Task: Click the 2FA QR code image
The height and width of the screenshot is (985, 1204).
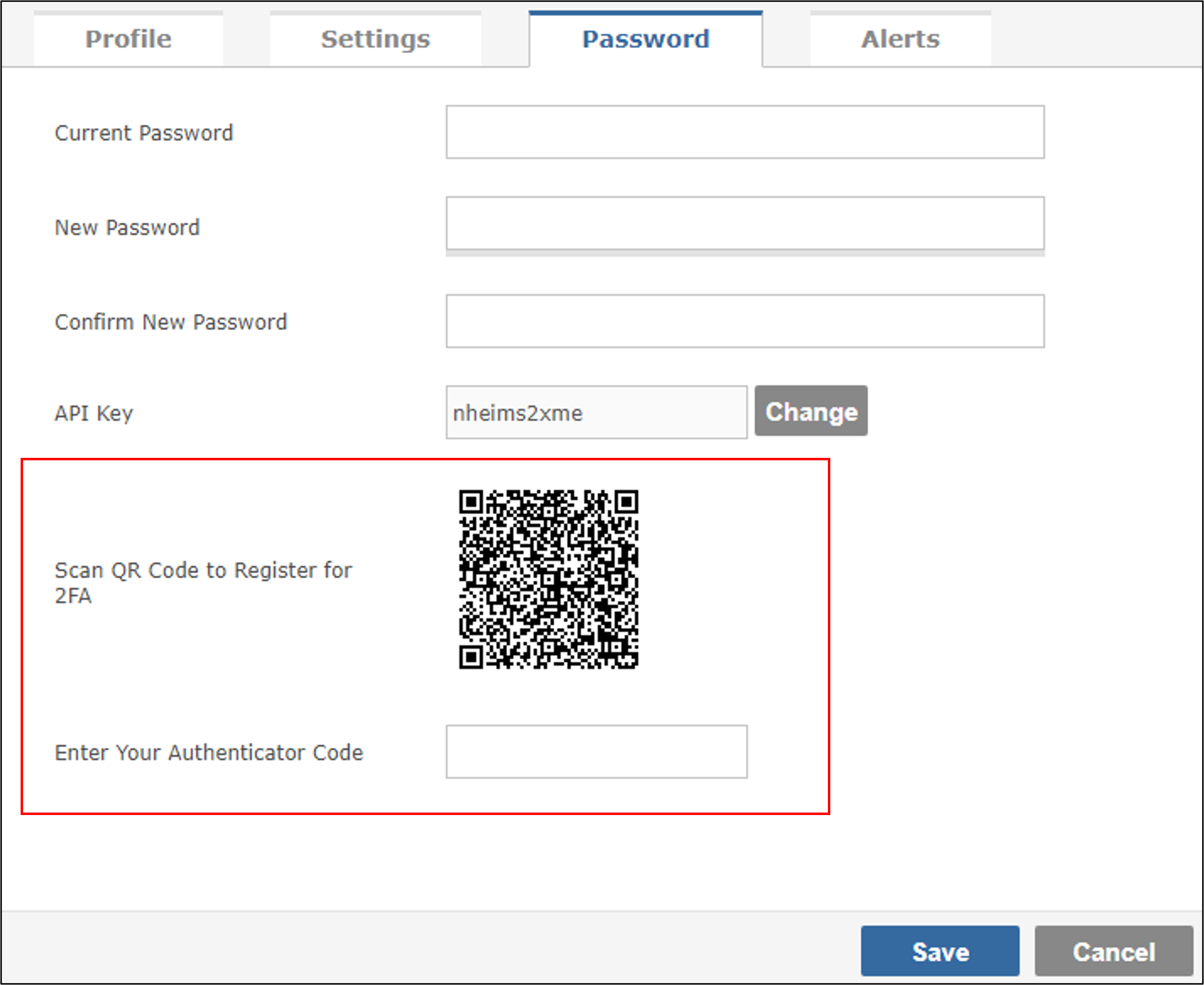Action: [548, 579]
